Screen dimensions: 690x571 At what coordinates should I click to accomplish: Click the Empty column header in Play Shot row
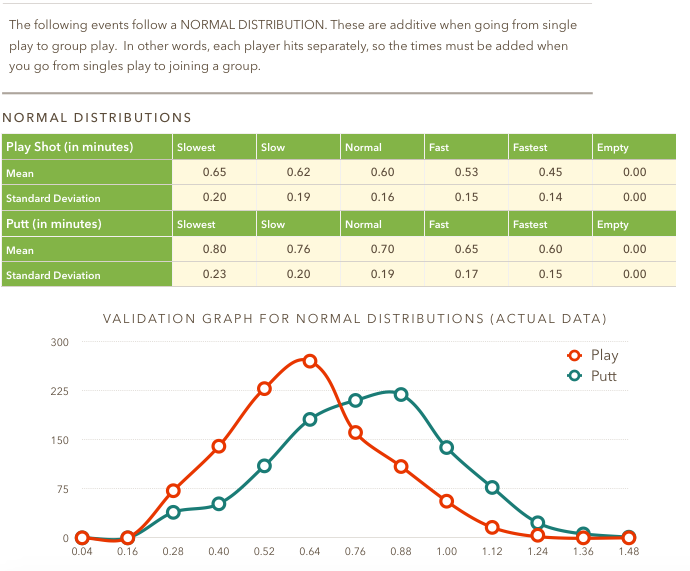[612, 147]
